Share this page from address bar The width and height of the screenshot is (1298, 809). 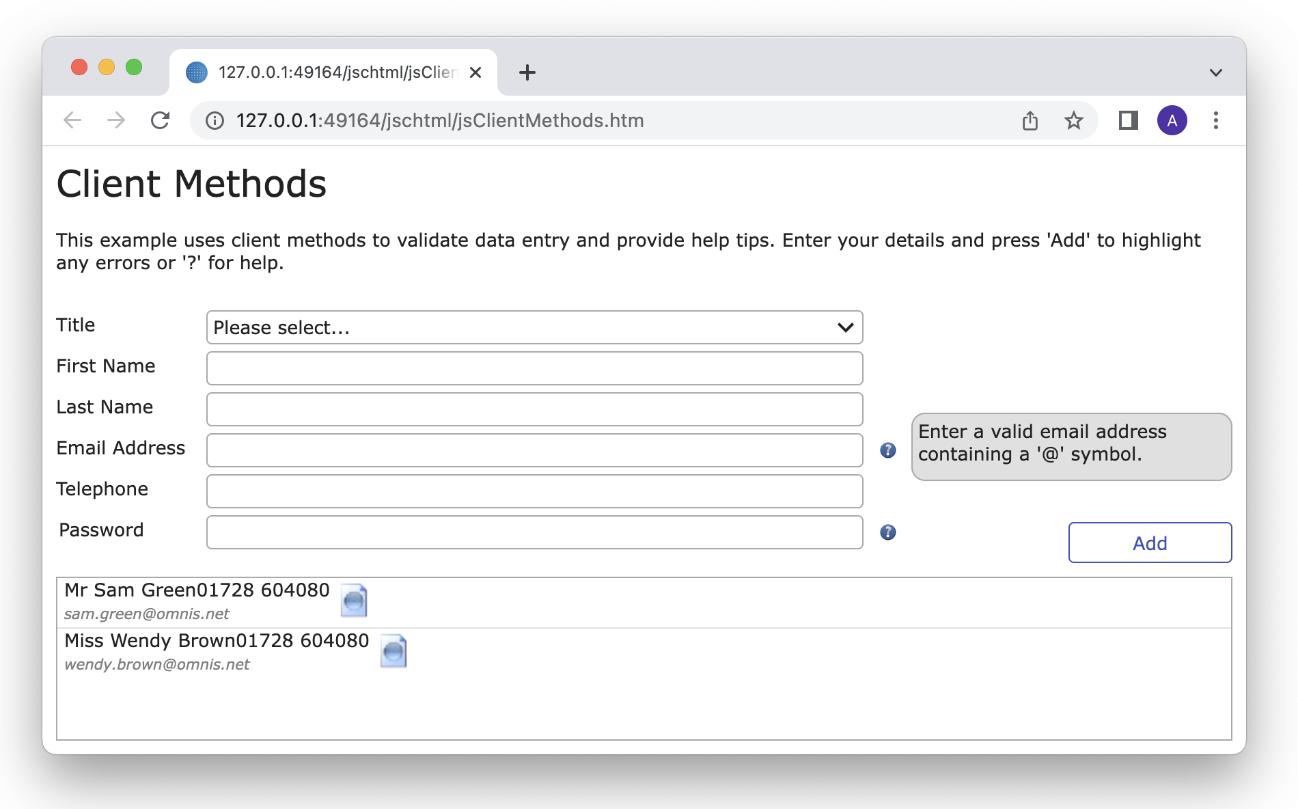coord(1030,121)
